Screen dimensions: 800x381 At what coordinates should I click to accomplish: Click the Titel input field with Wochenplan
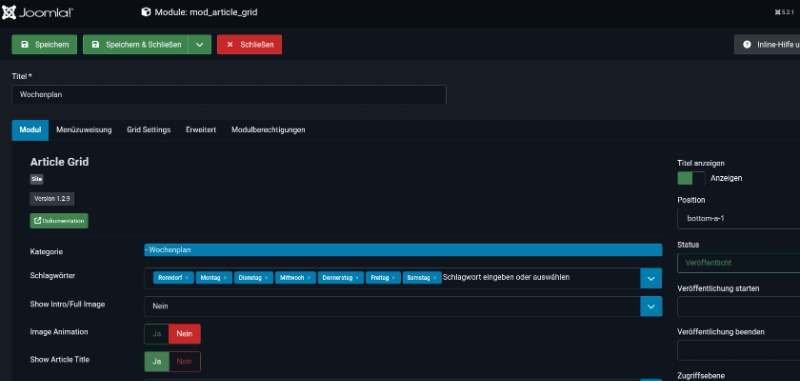tap(229, 95)
